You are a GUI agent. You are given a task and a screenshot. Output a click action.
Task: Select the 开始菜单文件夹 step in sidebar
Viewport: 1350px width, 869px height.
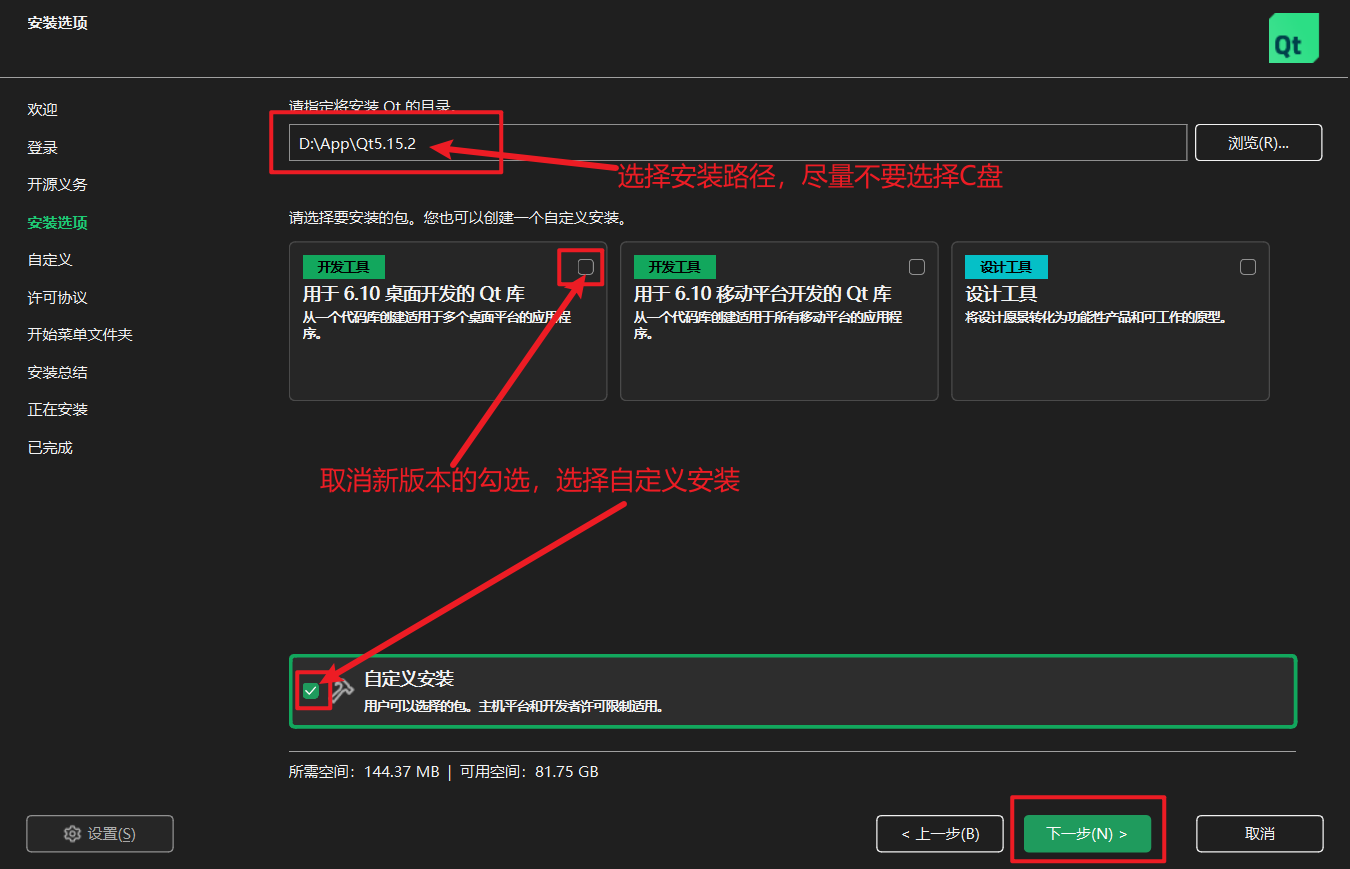tap(80, 335)
